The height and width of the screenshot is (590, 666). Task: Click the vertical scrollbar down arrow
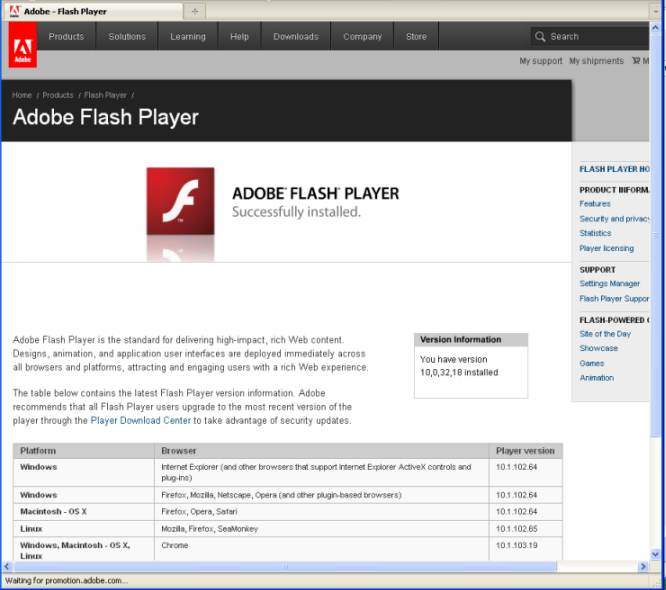(x=655, y=554)
